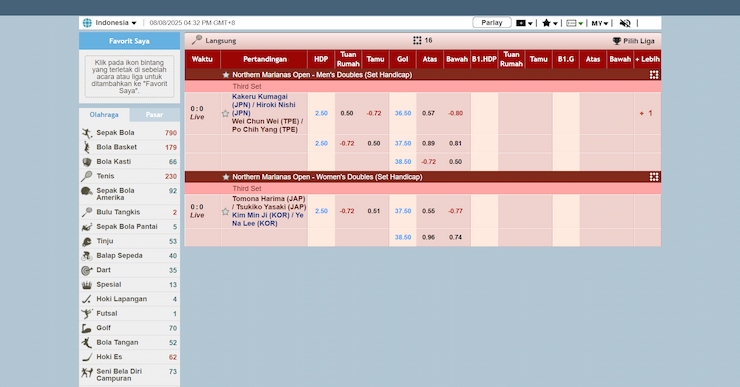The height and width of the screenshot is (387, 740).
Task: Bet over 0.57 at 36.50 line
Action: (429, 113)
